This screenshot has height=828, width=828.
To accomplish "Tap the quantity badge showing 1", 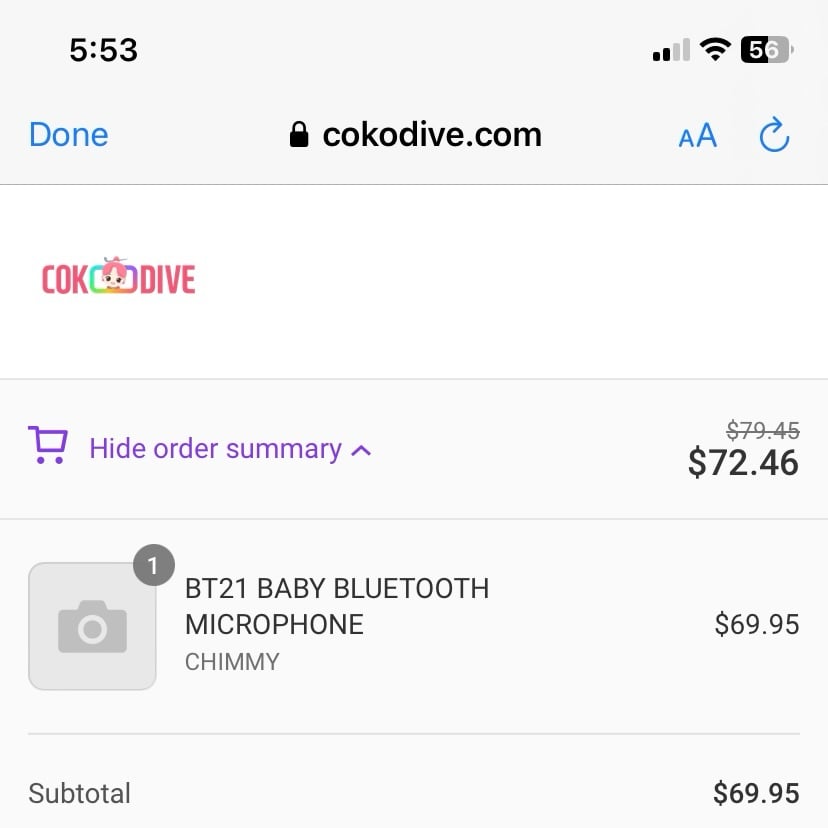I will pyautogui.click(x=154, y=565).
